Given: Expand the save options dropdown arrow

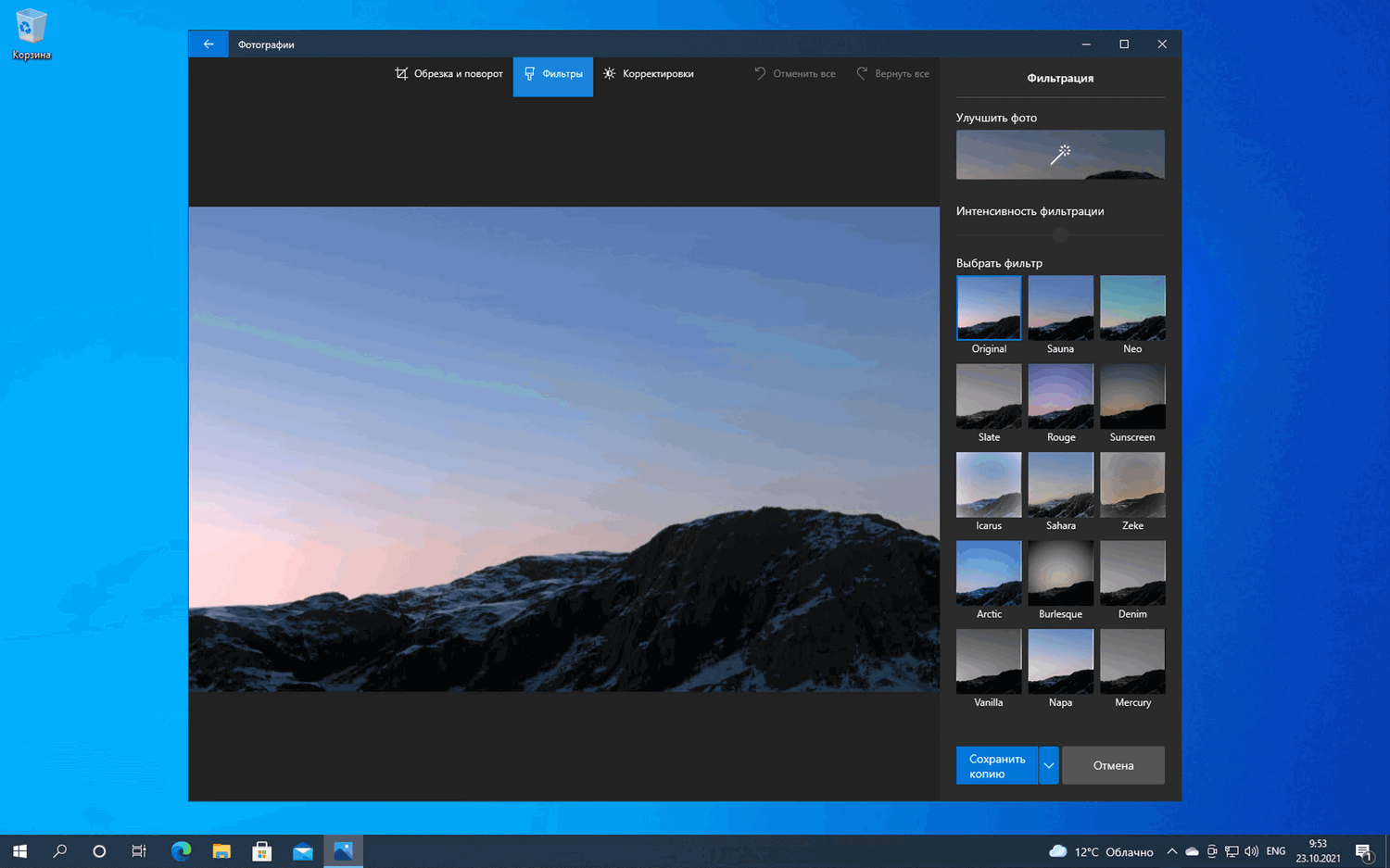Looking at the screenshot, I should (x=1049, y=765).
